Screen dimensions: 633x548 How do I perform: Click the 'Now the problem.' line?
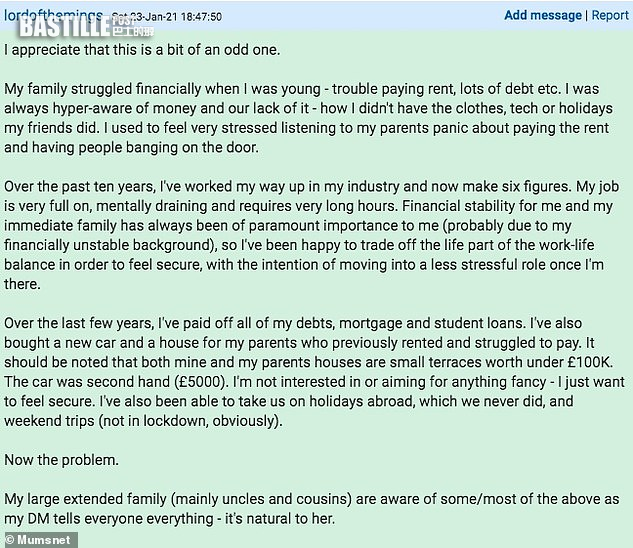(x=61, y=460)
